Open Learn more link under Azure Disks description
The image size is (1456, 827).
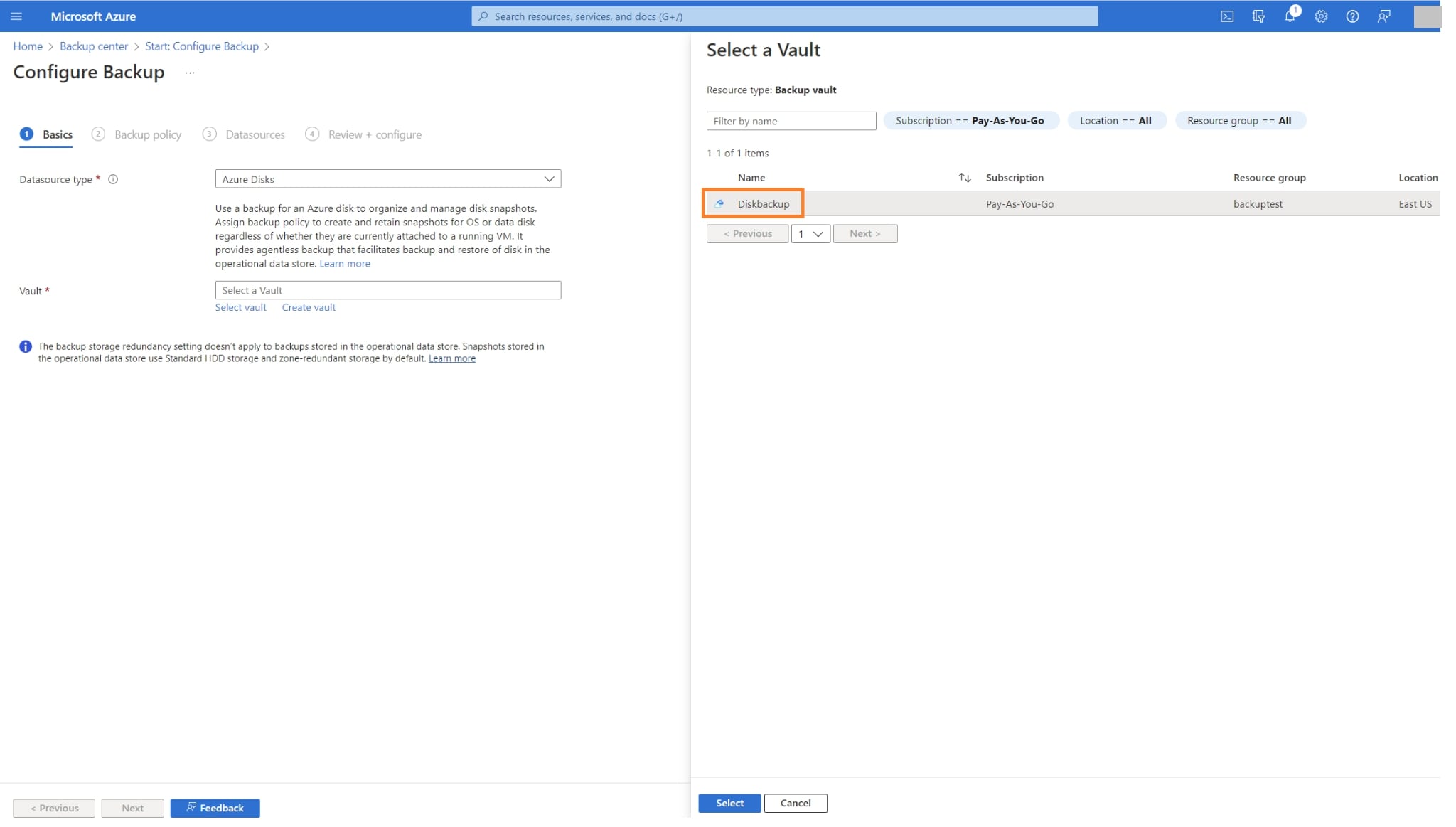coord(345,264)
